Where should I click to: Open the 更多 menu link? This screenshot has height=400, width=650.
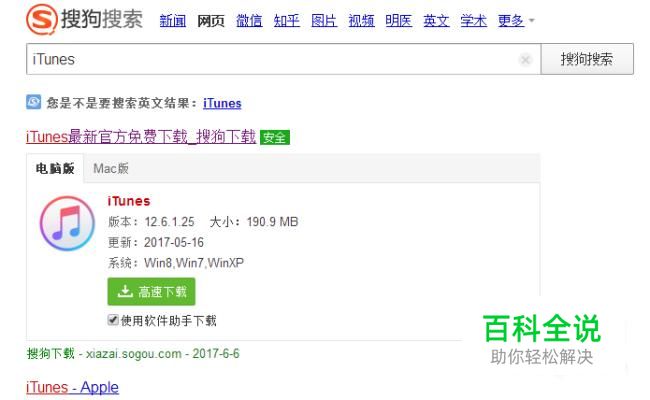coord(511,20)
